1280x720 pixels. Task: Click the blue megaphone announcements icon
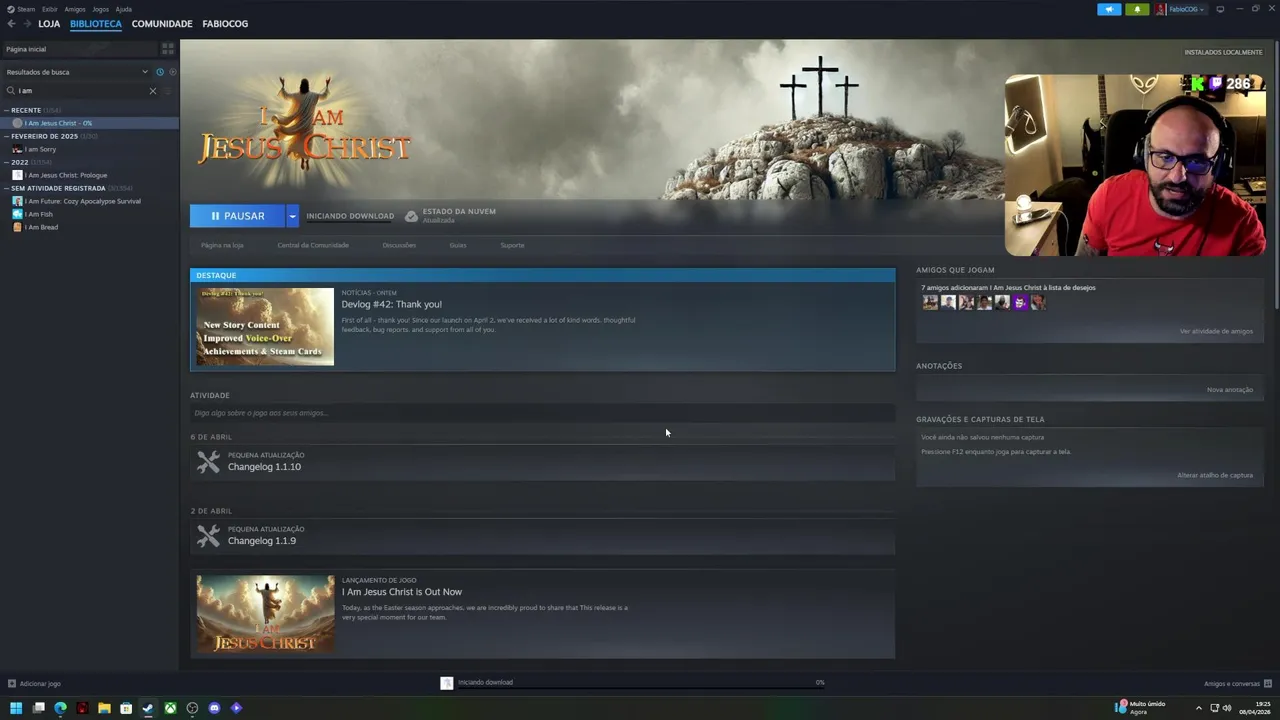click(x=1109, y=9)
